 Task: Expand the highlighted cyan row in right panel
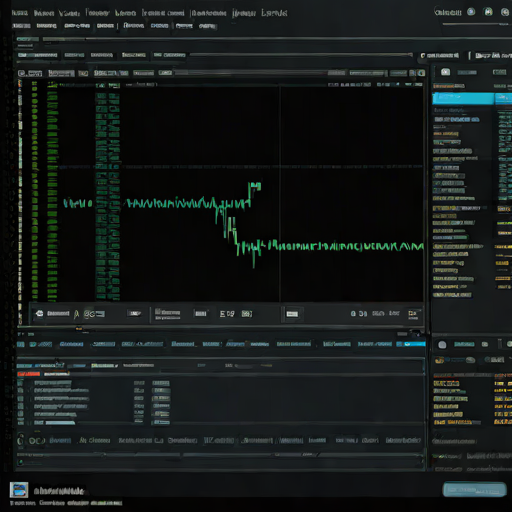point(463,98)
